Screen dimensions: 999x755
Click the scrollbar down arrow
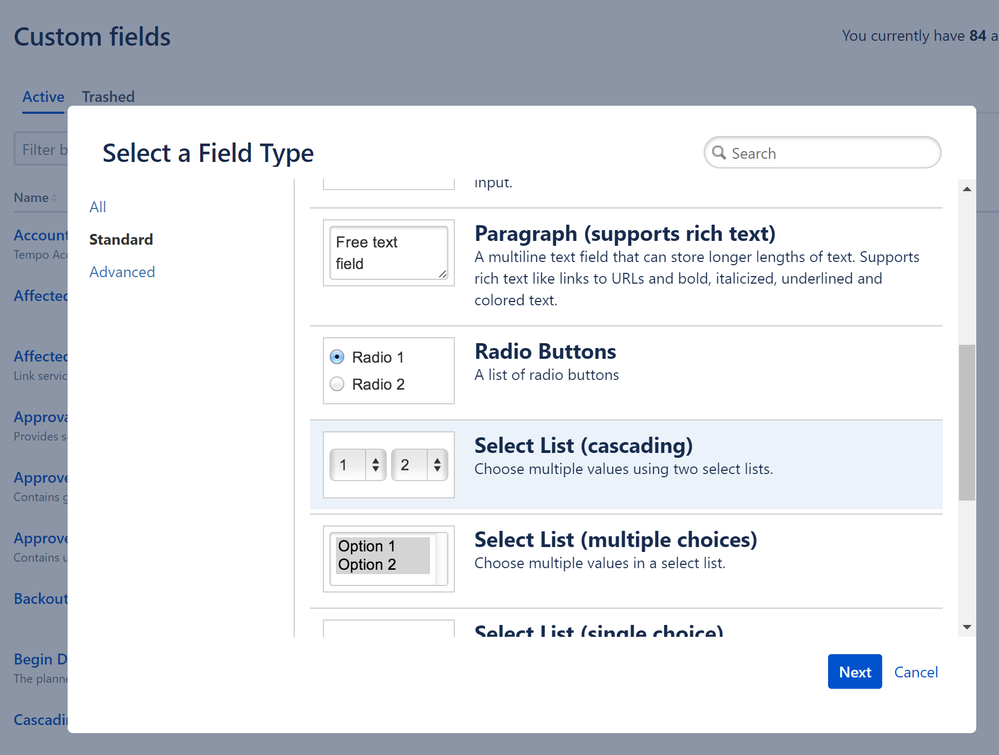(x=967, y=627)
